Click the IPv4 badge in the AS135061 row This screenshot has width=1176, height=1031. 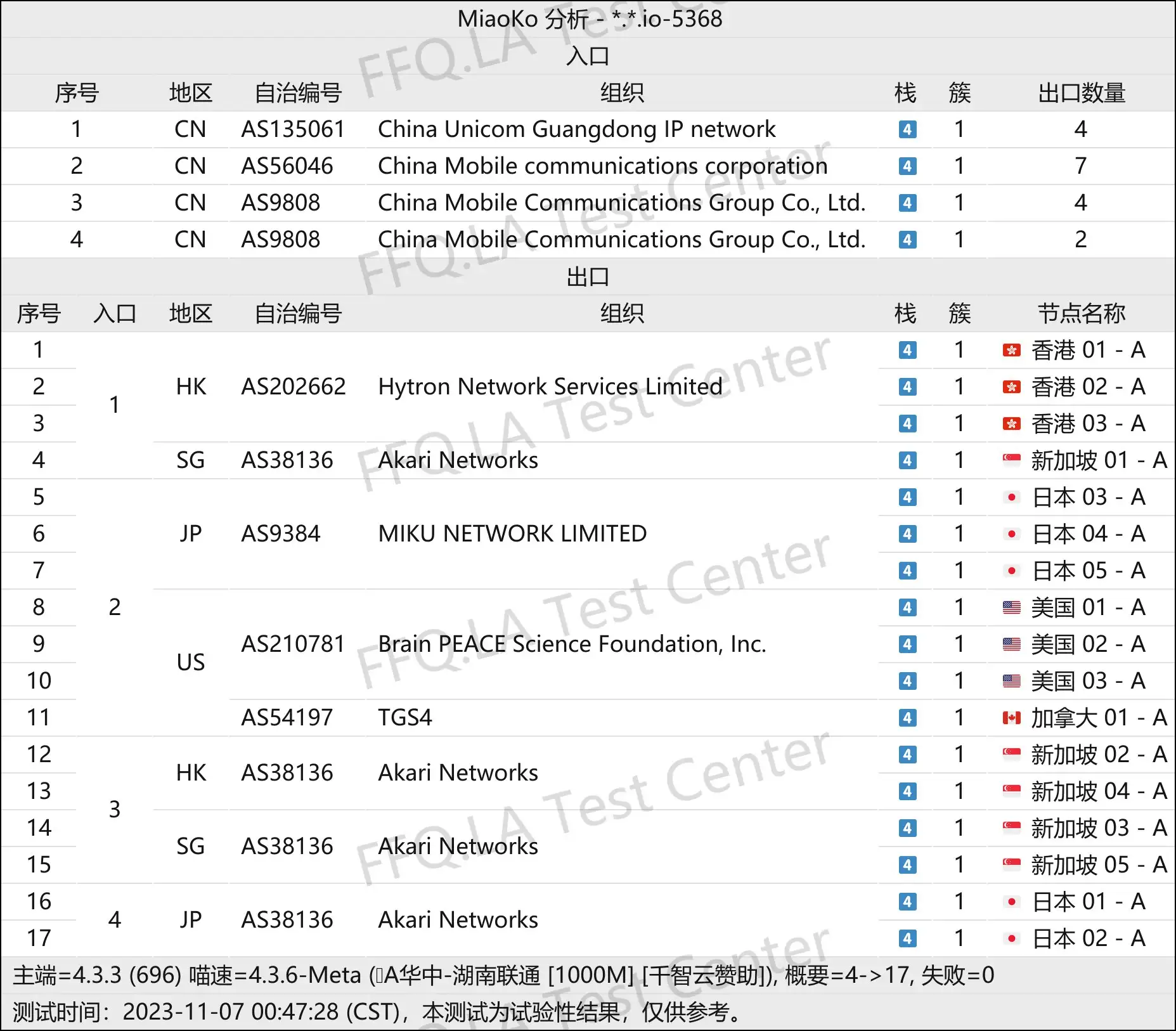[907, 129]
